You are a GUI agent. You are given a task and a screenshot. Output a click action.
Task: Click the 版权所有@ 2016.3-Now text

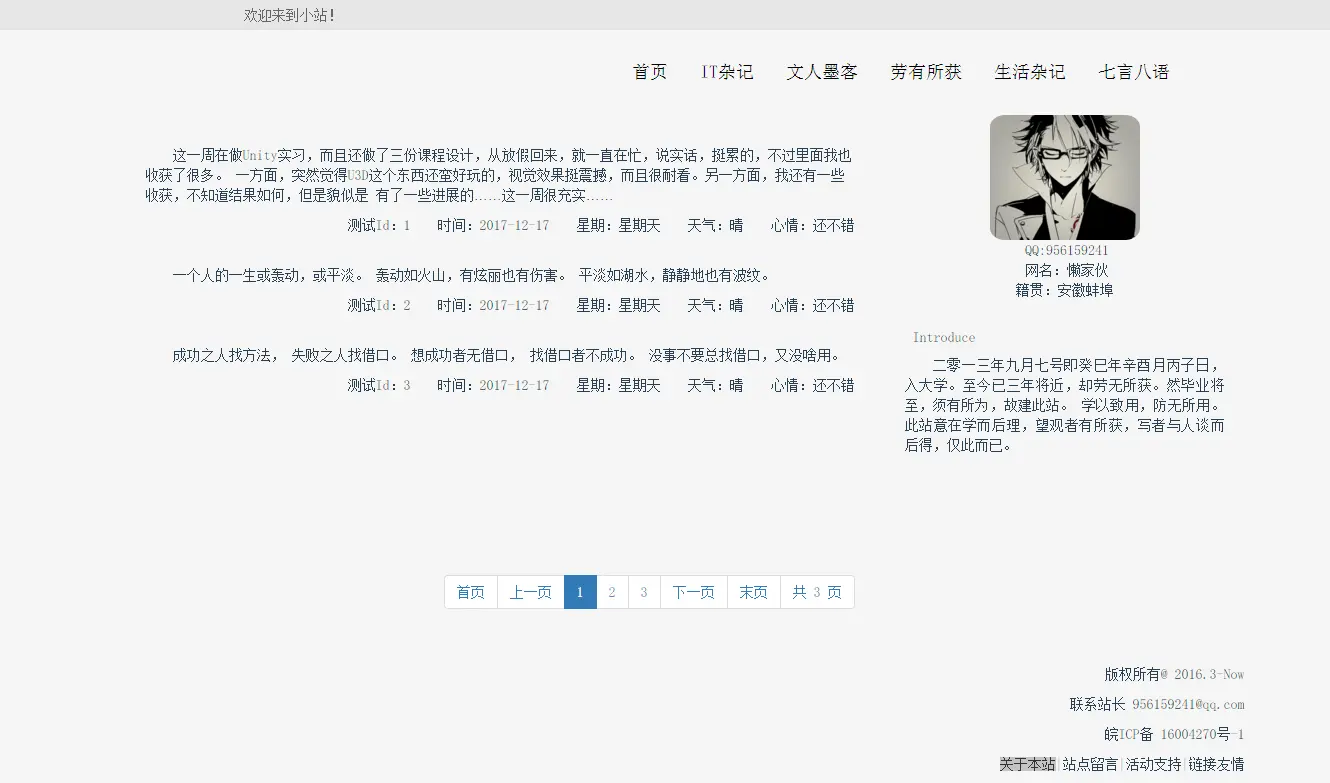(1174, 674)
